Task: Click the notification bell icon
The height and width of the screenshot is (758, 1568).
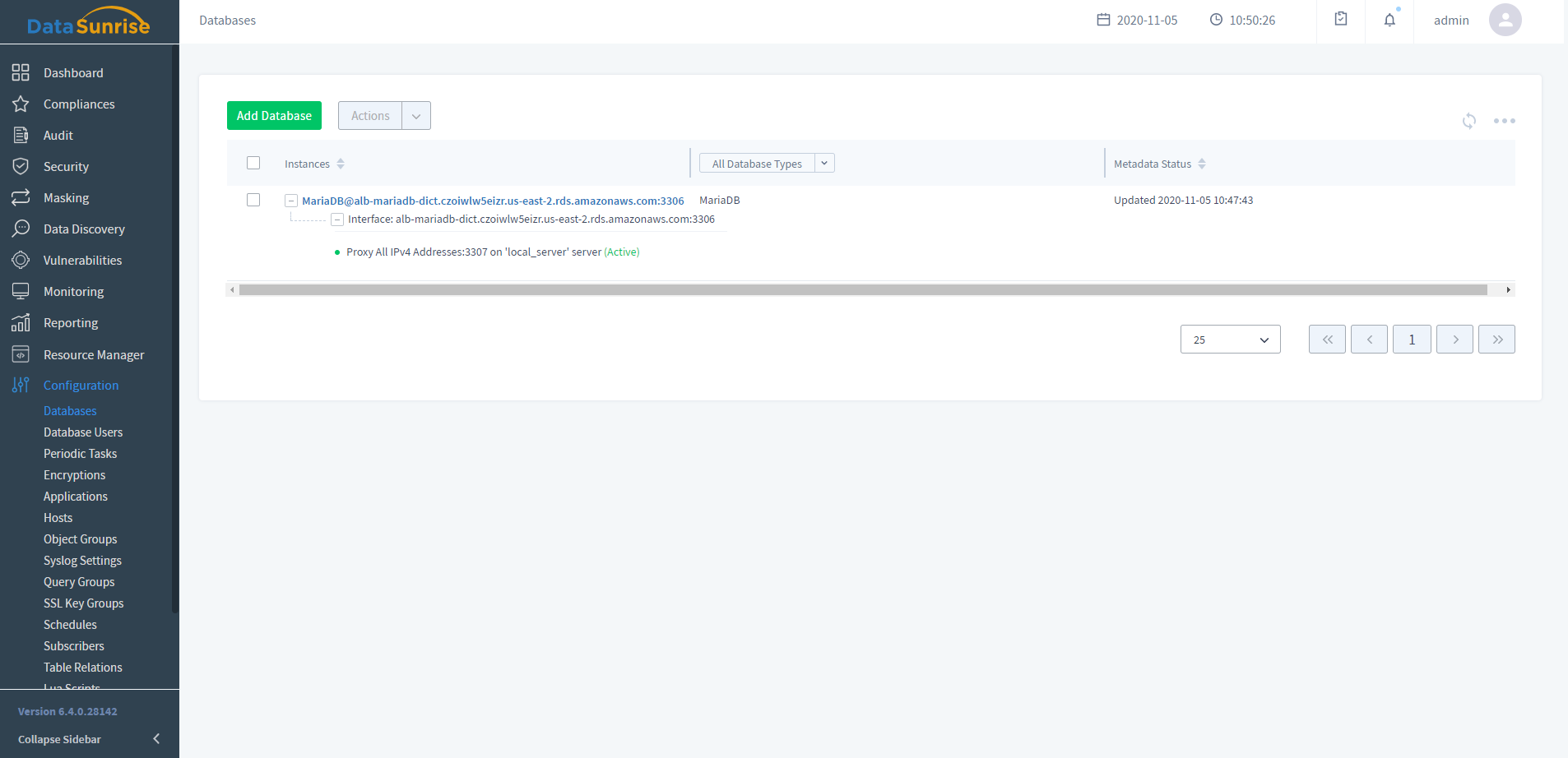Action: click(x=1389, y=21)
